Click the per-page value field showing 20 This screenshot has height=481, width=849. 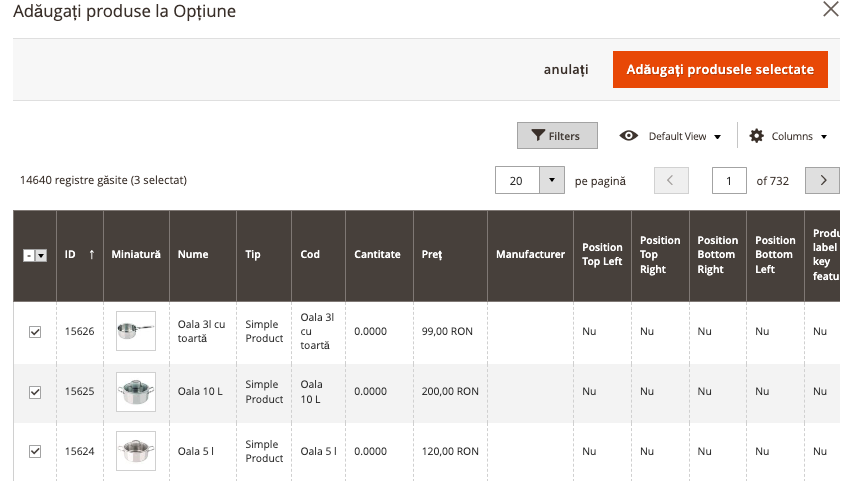tap(517, 180)
